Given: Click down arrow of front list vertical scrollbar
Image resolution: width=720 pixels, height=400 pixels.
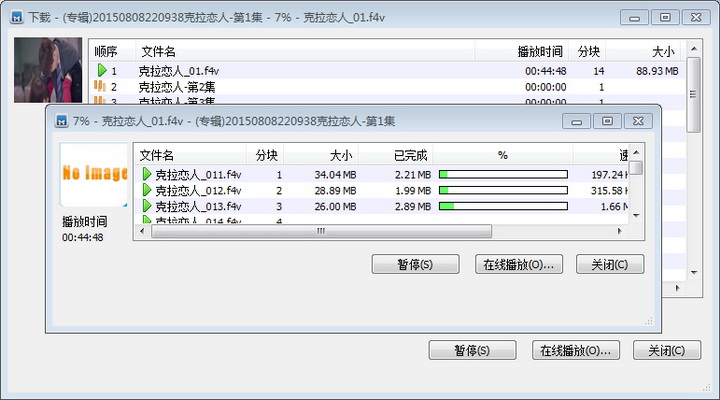Looking at the screenshot, I should pos(636,215).
